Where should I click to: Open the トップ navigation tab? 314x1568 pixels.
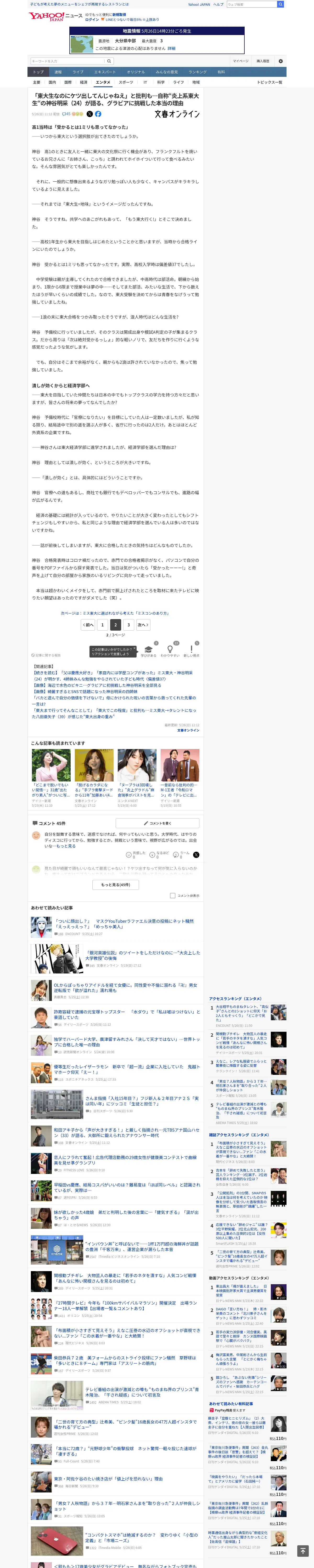point(38,72)
